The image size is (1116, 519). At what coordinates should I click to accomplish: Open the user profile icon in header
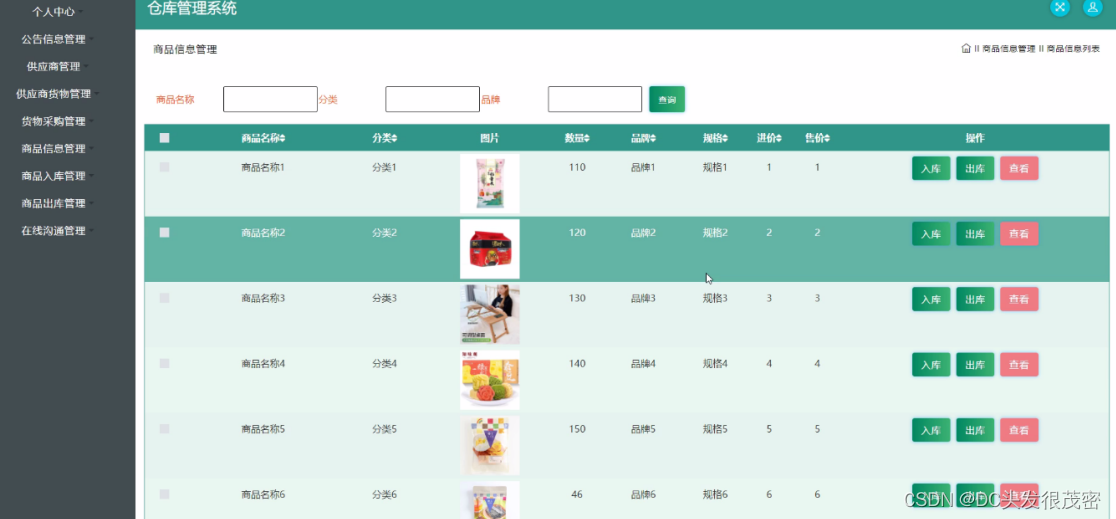[1093, 7]
